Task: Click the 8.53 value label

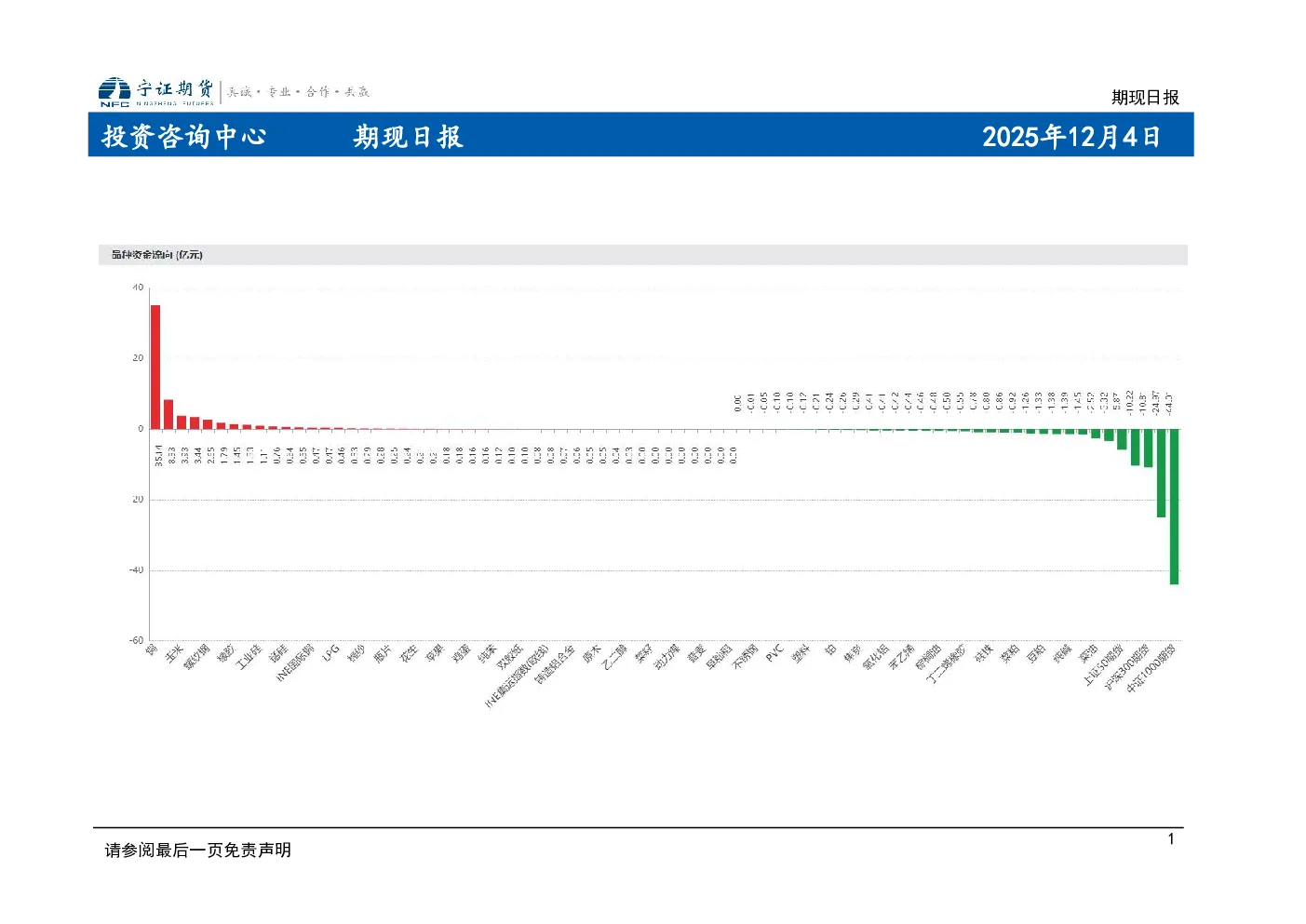Action: pyautogui.click(x=171, y=454)
